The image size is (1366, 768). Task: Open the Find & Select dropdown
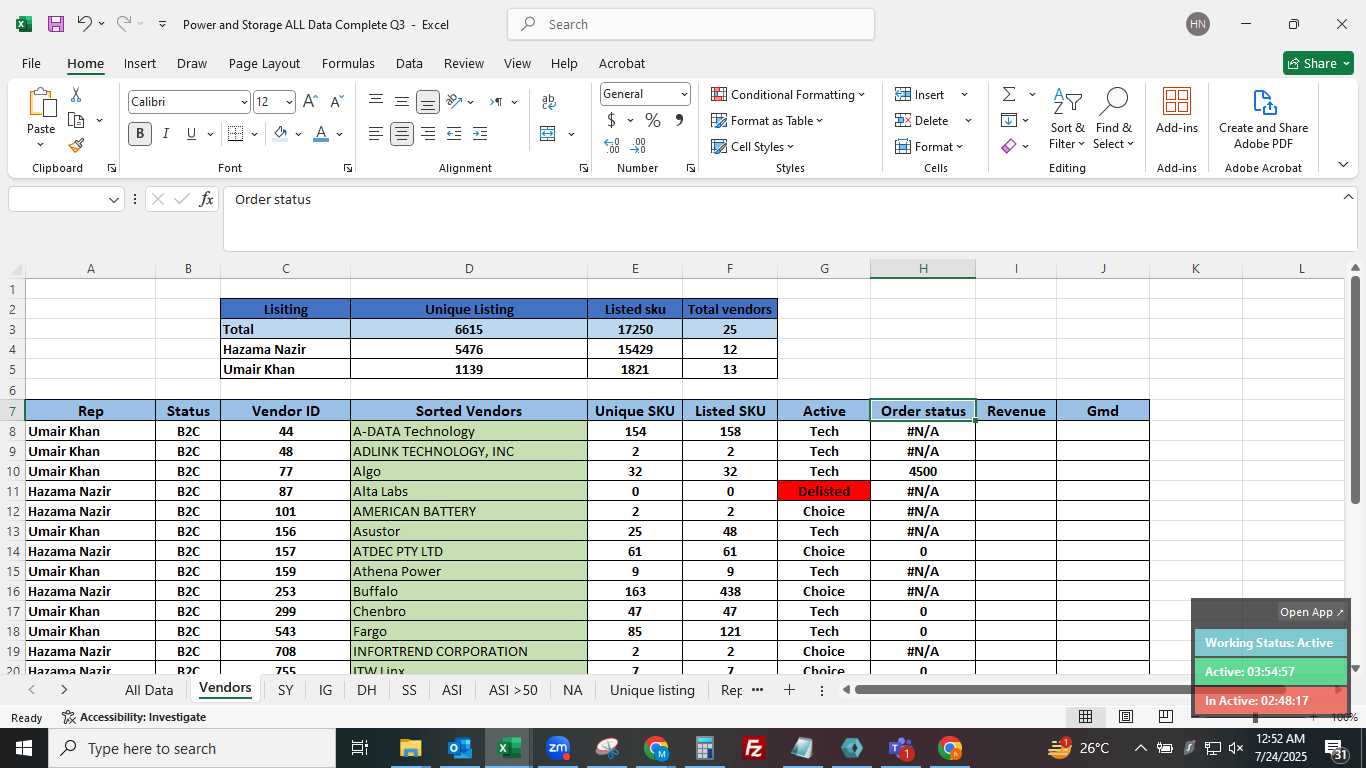(1113, 119)
